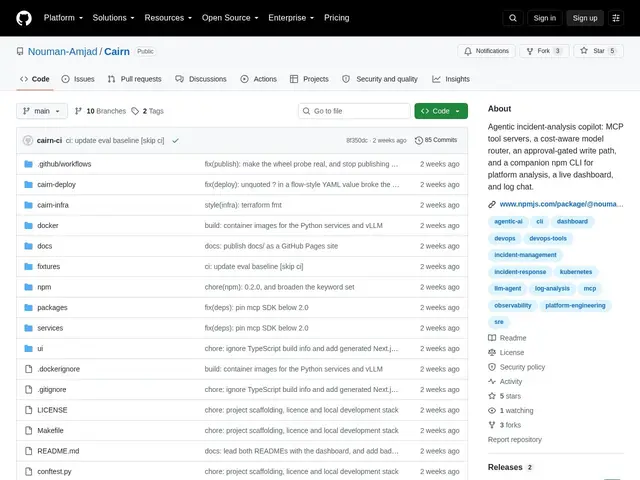Open the Projects tab
Image resolution: width=640 pixels, height=480 pixels.
click(309, 79)
